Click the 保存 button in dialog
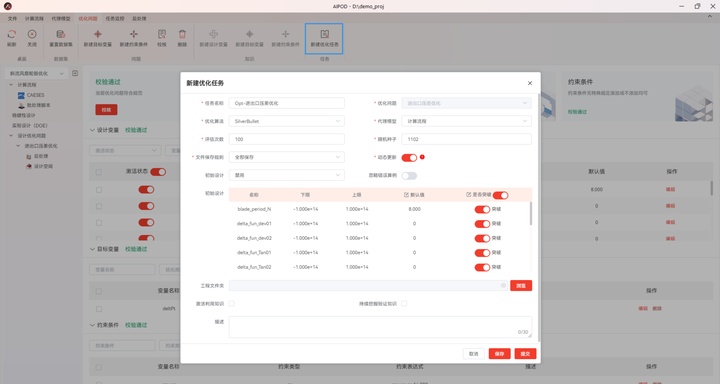 500,354
